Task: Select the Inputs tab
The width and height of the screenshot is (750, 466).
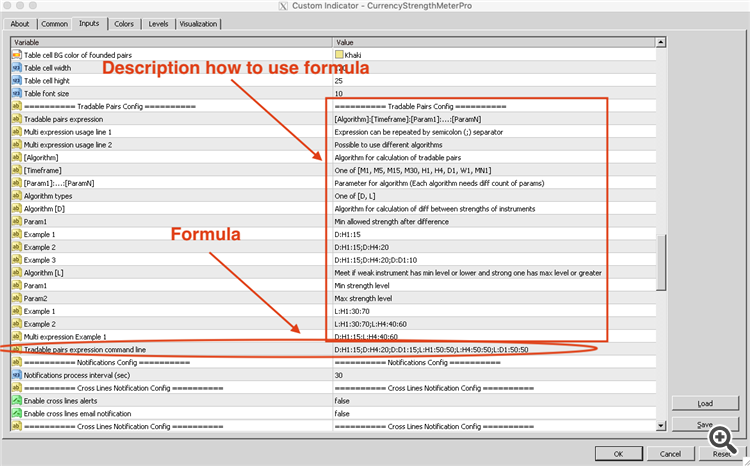Action: 89,23
